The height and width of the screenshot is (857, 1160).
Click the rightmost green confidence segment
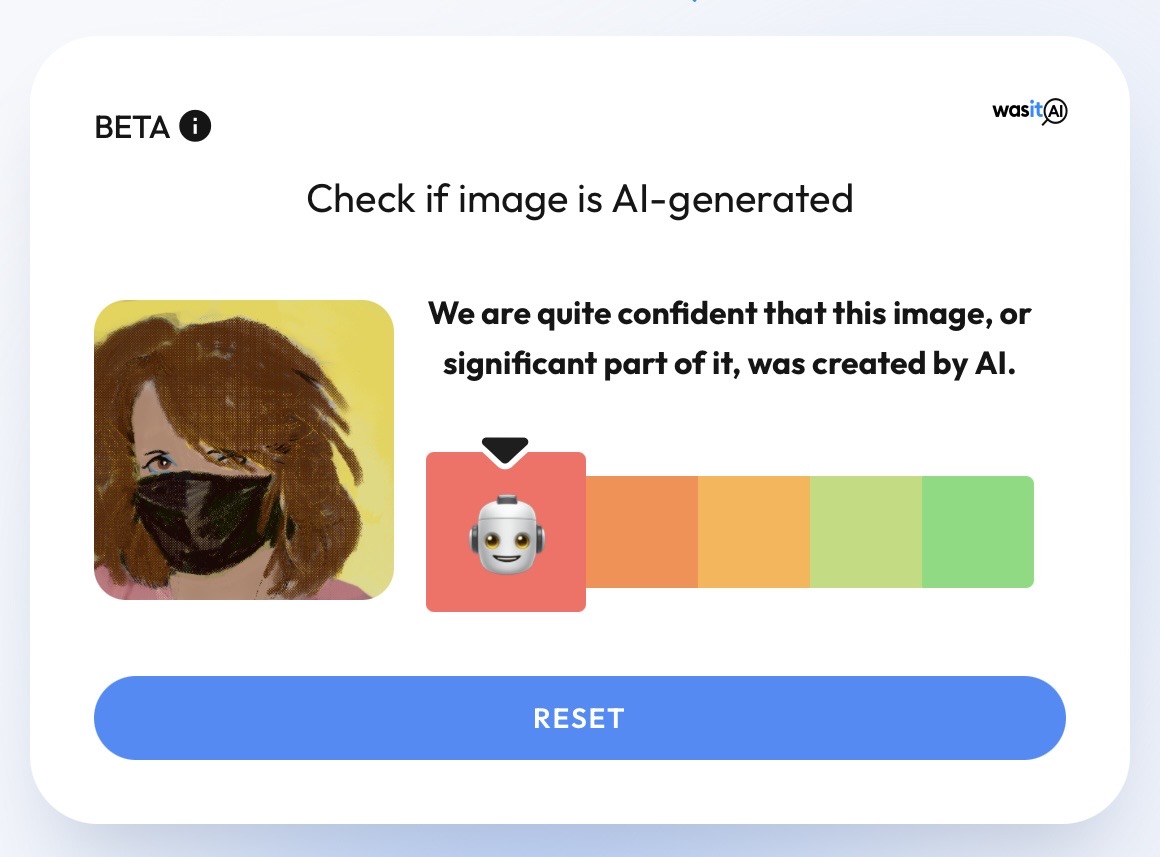(978, 531)
